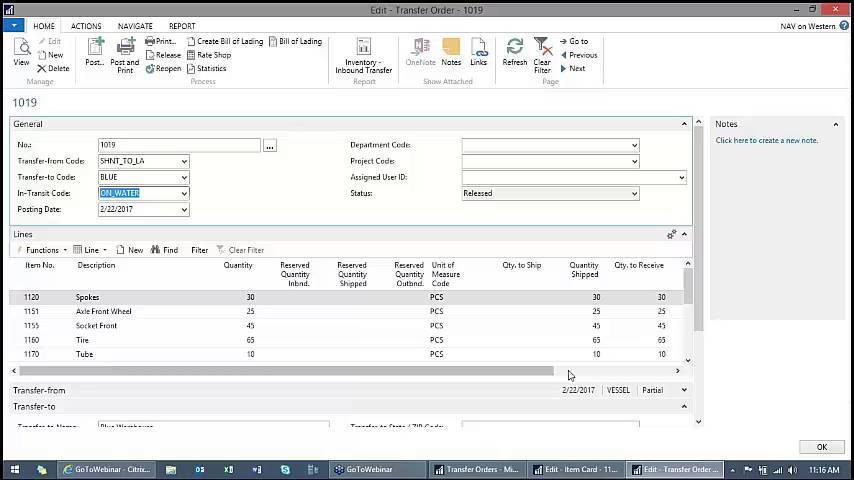Click the No. field assist-edit button
The height and width of the screenshot is (480, 854).
(x=270, y=145)
